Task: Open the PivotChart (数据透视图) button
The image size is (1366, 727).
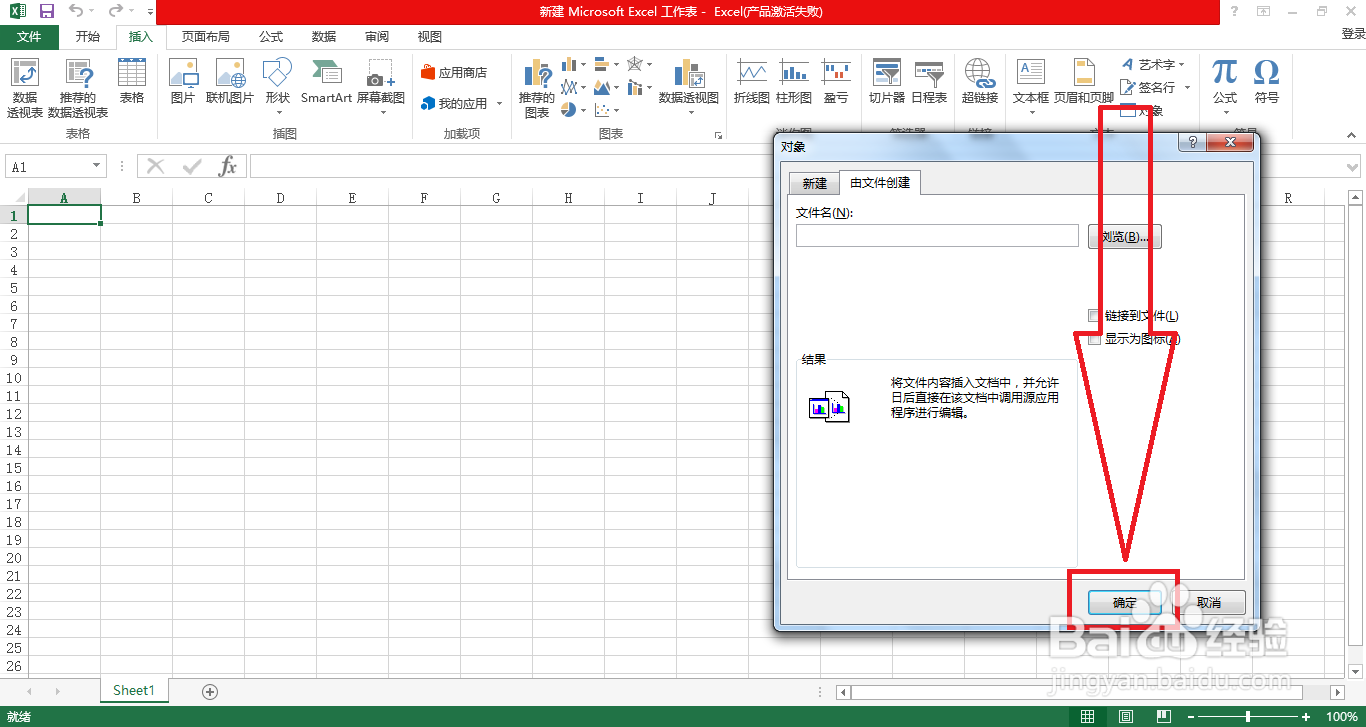Action: (688, 88)
